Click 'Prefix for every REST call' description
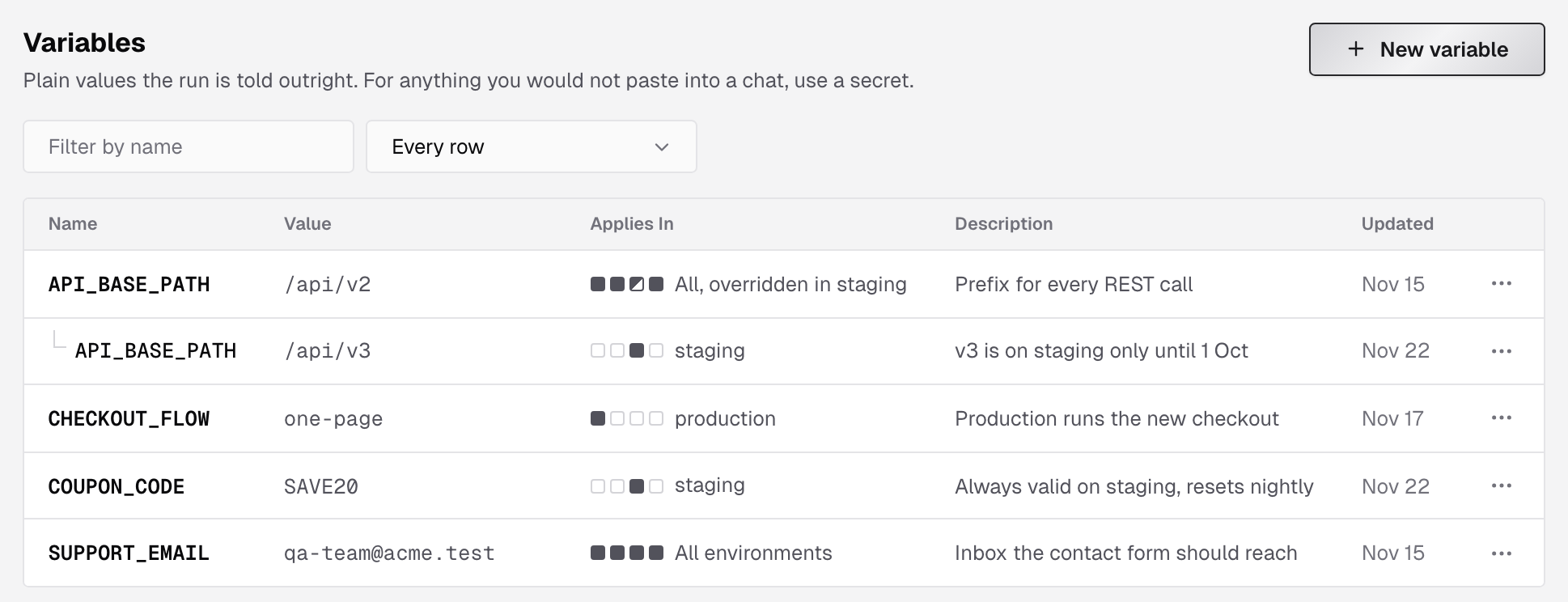The height and width of the screenshot is (602, 1568). (x=1074, y=284)
